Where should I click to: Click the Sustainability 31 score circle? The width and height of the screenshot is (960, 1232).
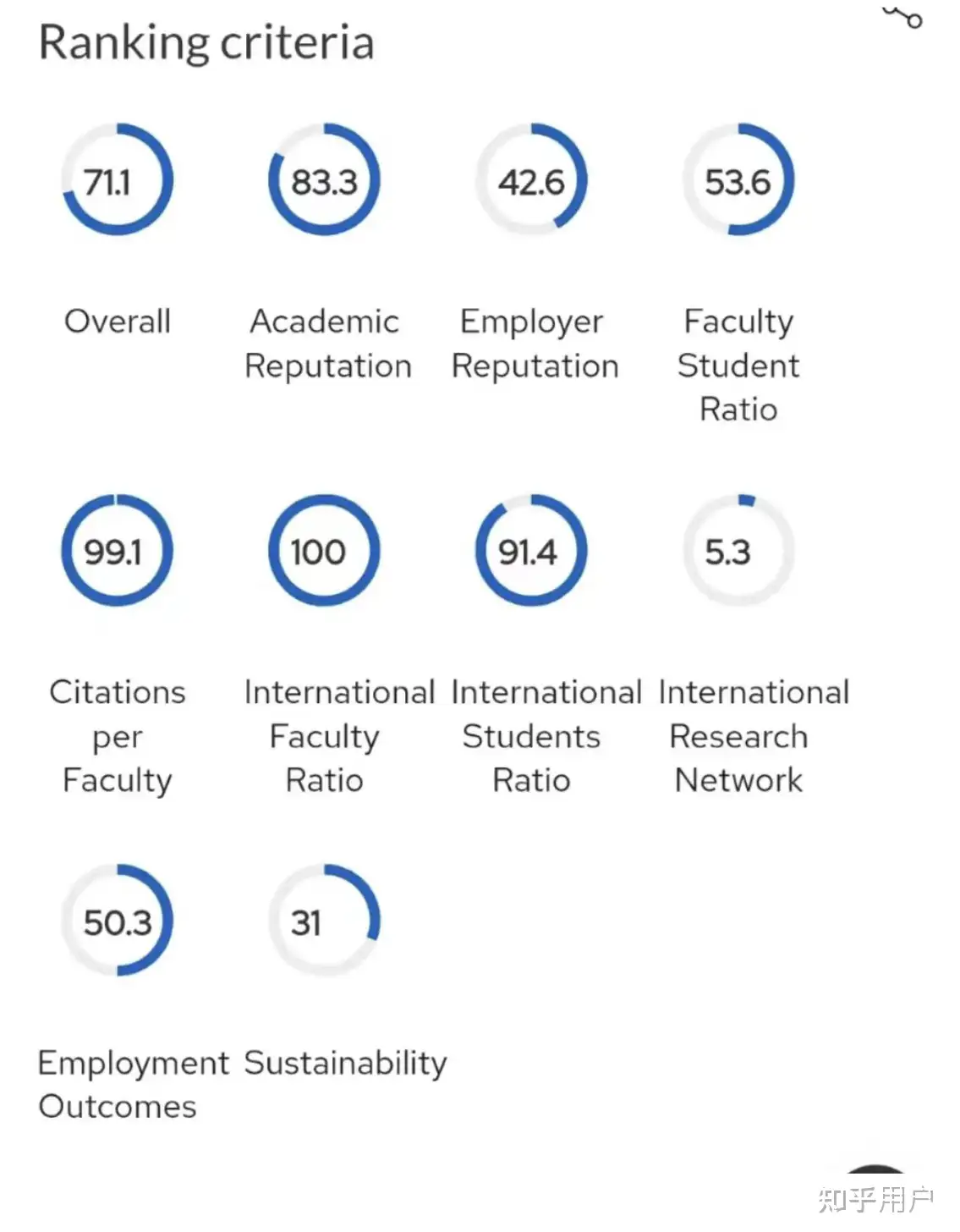(x=324, y=921)
